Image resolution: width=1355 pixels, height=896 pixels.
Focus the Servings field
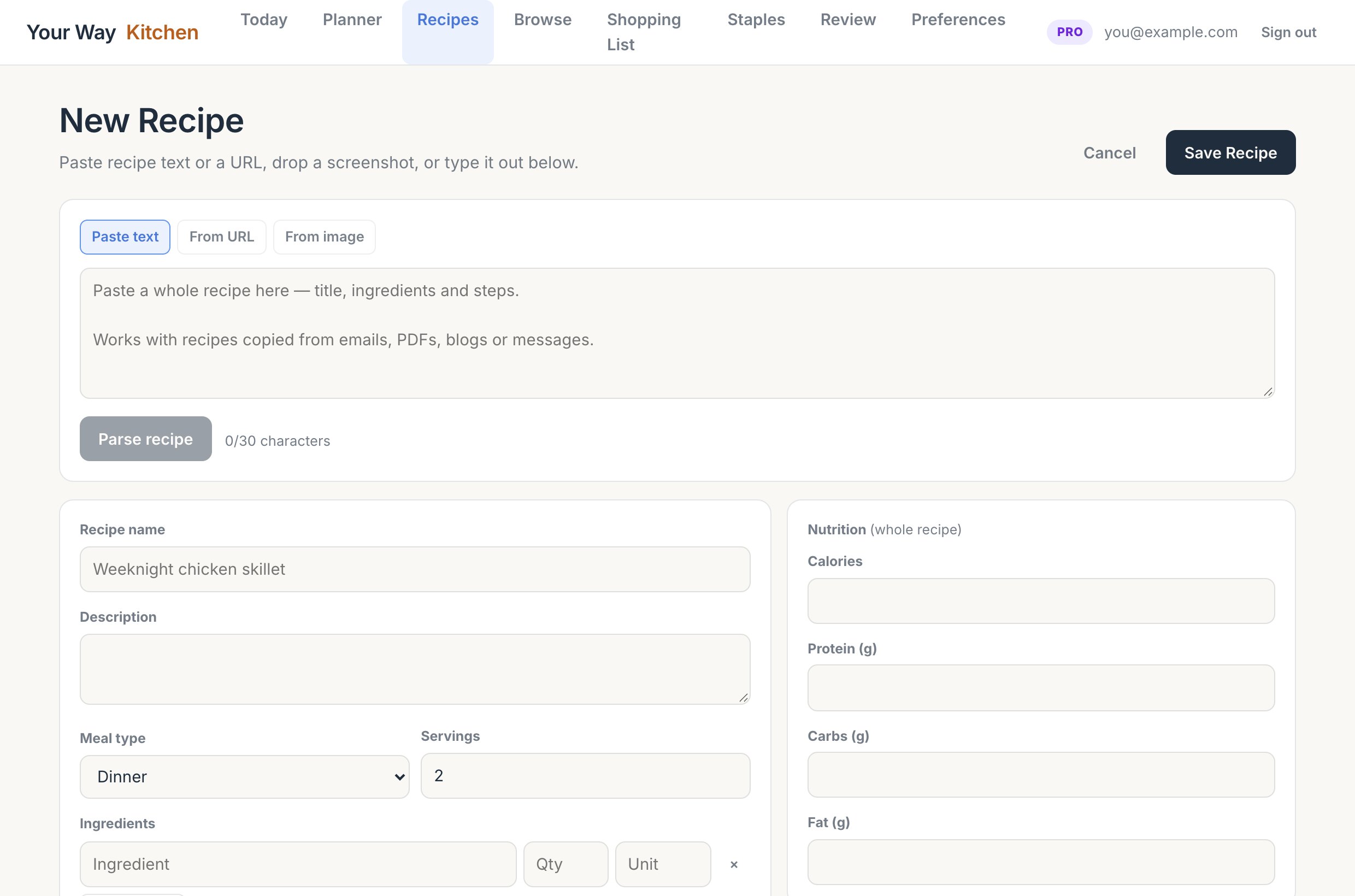tap(585, 775)
